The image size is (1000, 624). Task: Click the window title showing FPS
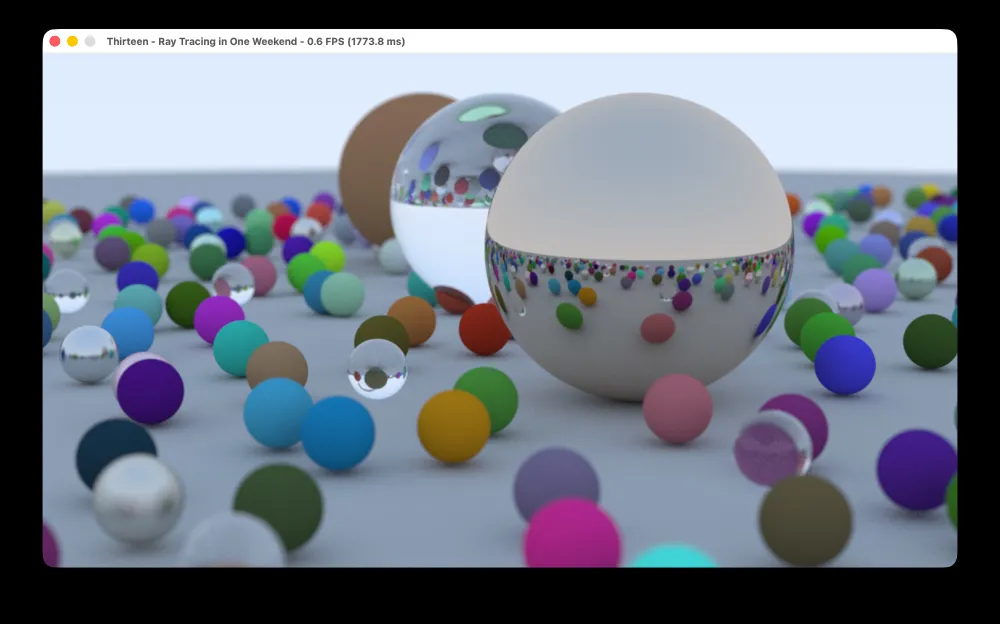(x=256, y=41)
